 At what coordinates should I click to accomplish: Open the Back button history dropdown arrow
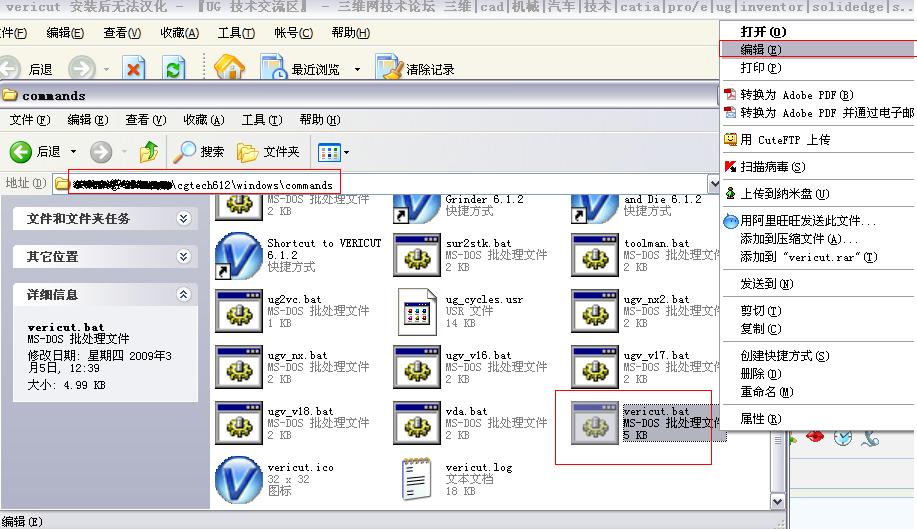click(x=74, y=152)
